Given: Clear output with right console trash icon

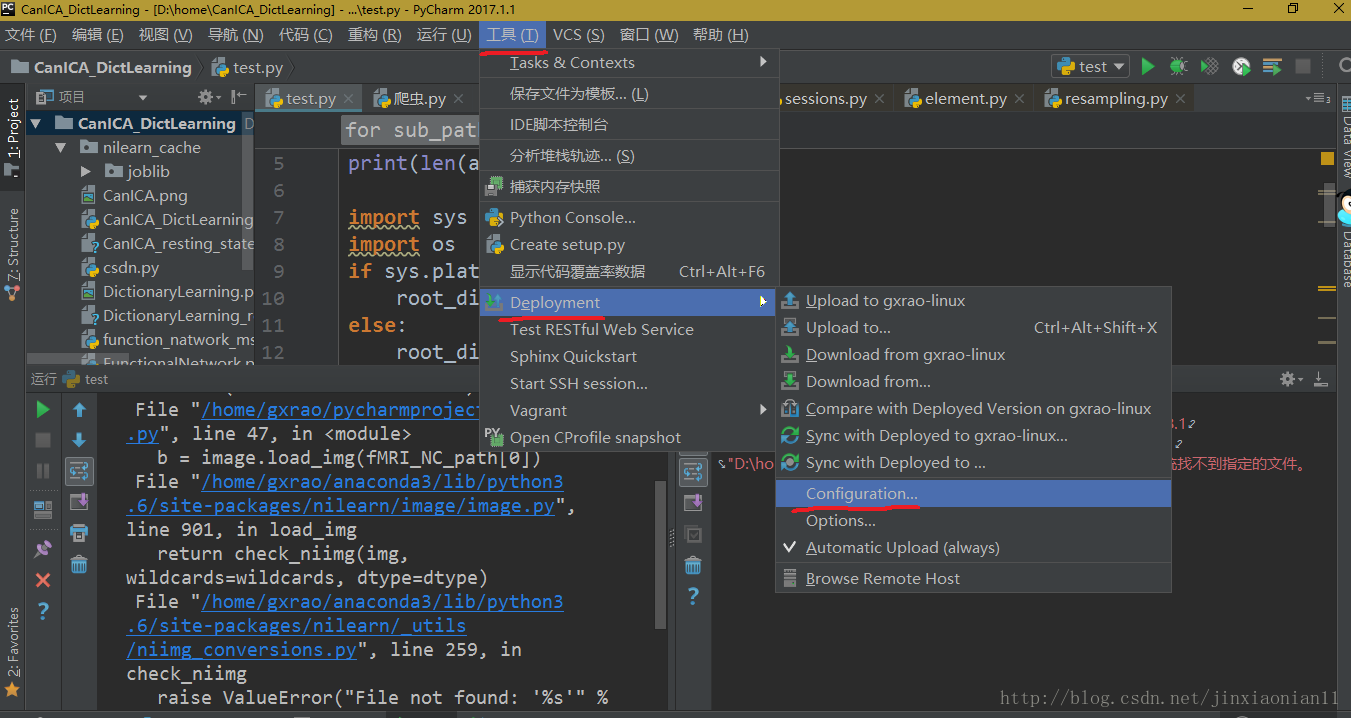Looking at the screenshot, I should tap(693, 566).
